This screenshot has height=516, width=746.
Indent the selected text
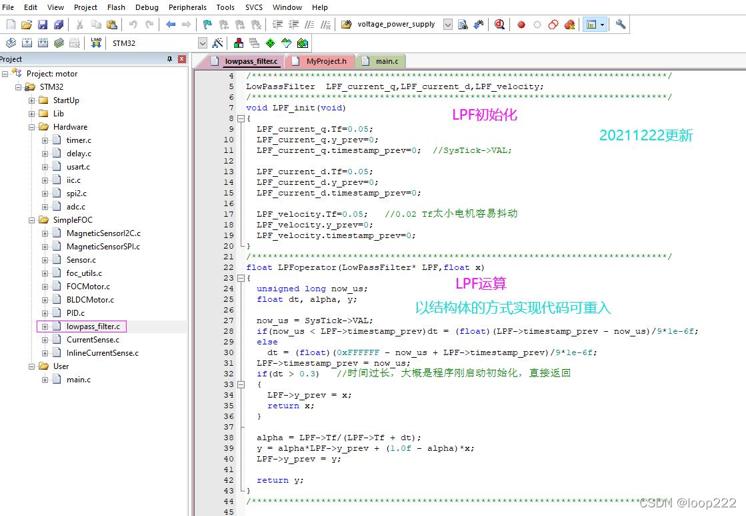277,25
